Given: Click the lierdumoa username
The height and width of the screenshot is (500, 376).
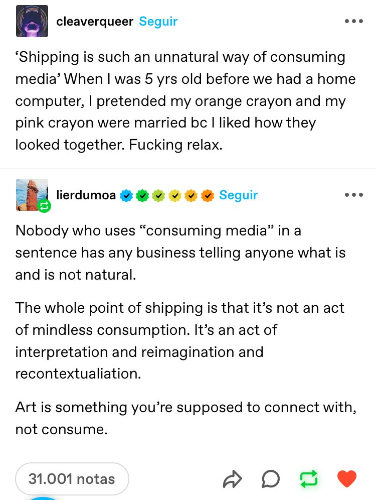Looking at the screenshot, I should (86, 195).
